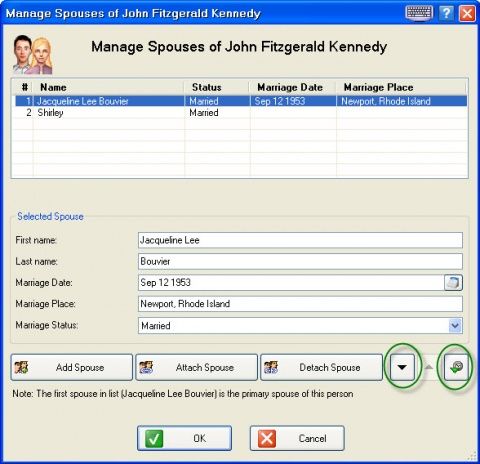The image size is (480, 464).
Task: Move selected spouse up in list
Action: point(429,367)
